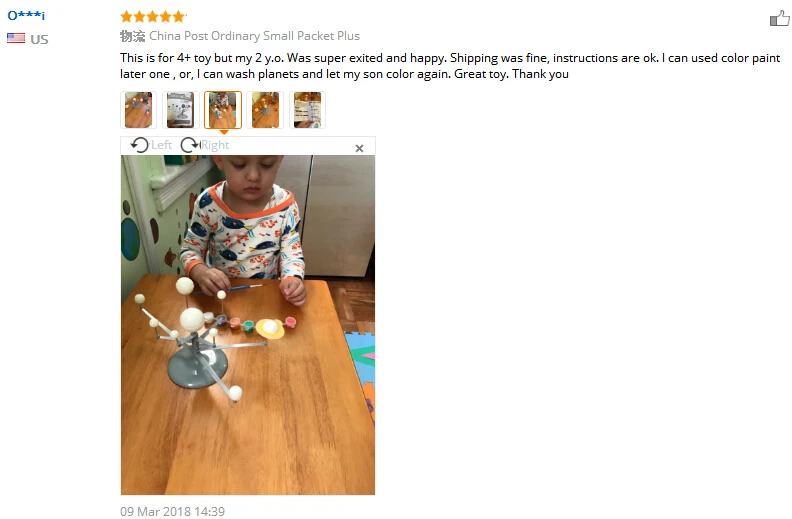Open reviewer O***i's profile
The image size is (792, 519).
[x=26, y=15]
